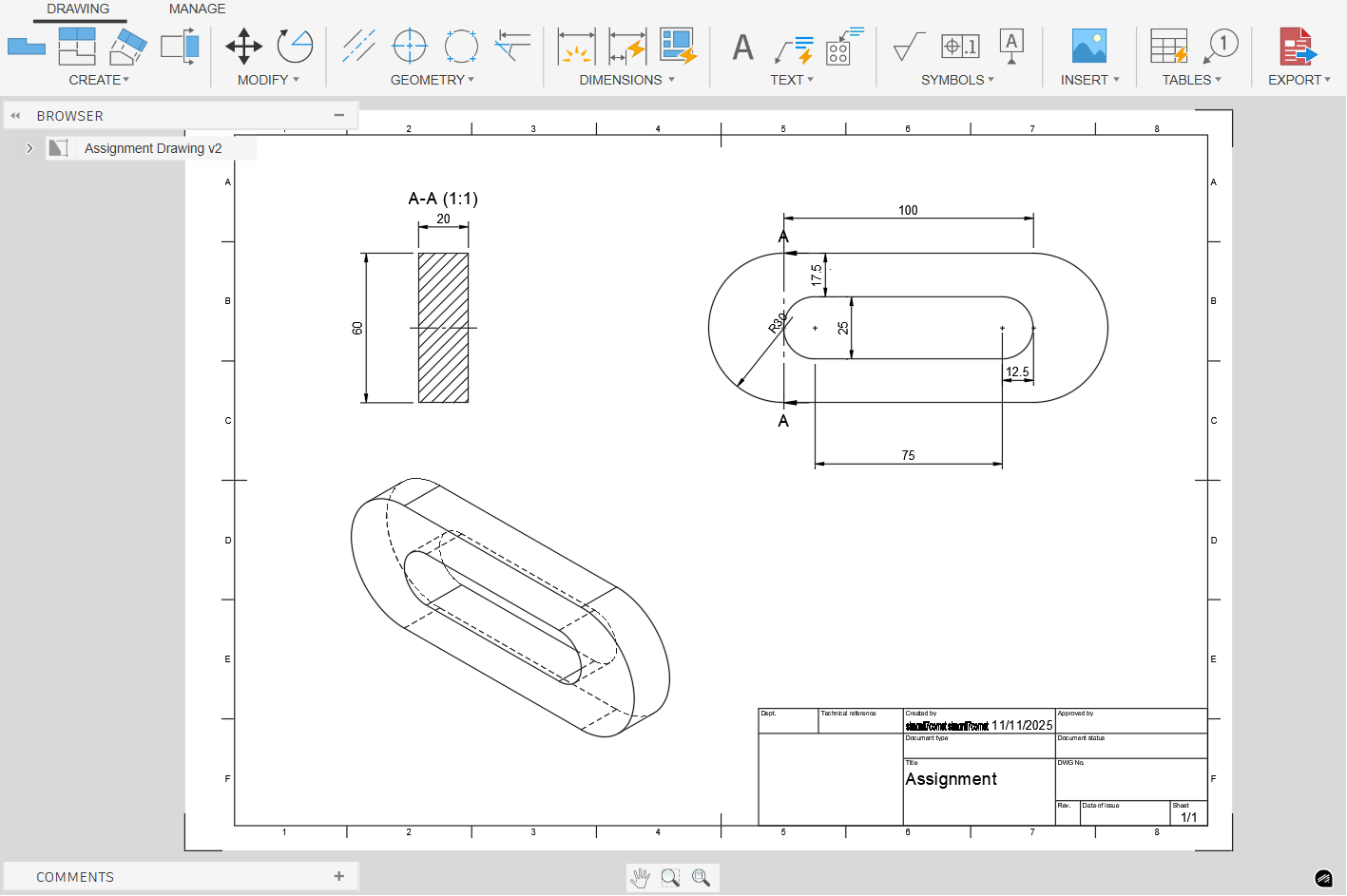Click the Export PDF icon
The width and height of the screenshot is (1347, 896).
(1298, 46)
